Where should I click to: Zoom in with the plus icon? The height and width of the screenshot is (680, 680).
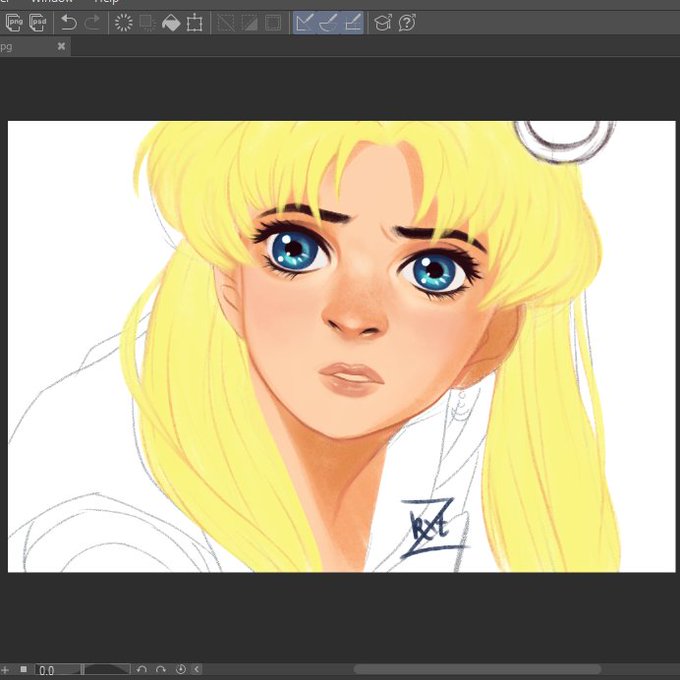pyautogui.click(x=5, y=670)
